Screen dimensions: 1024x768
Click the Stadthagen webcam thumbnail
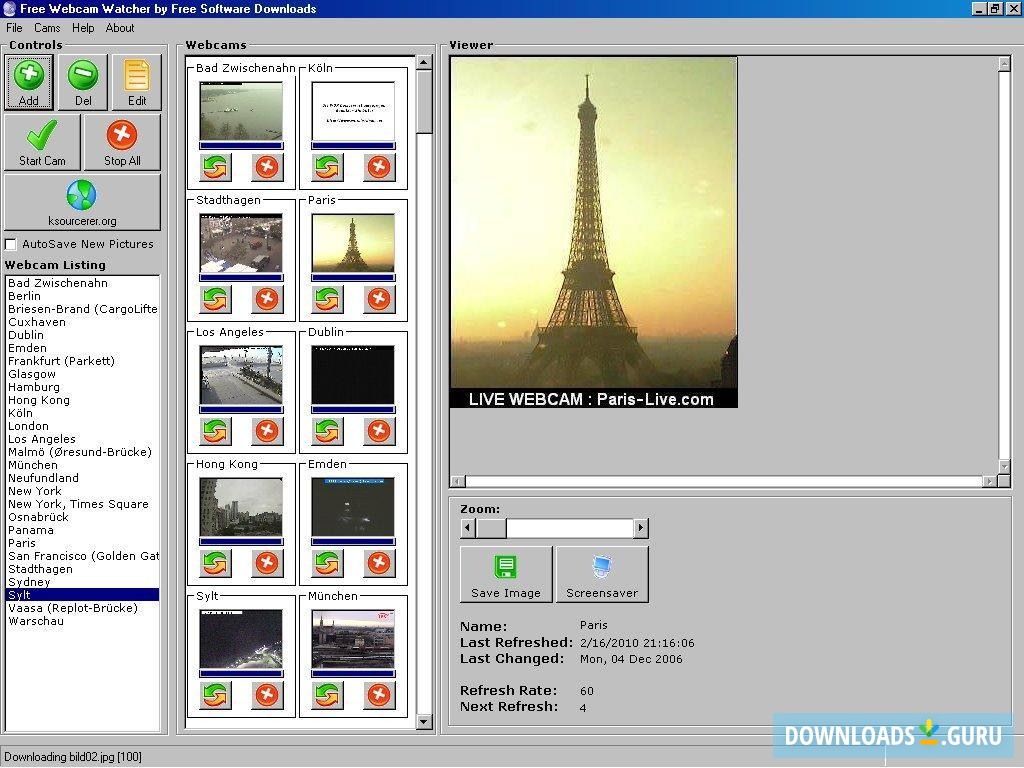(x=241, y=240)
